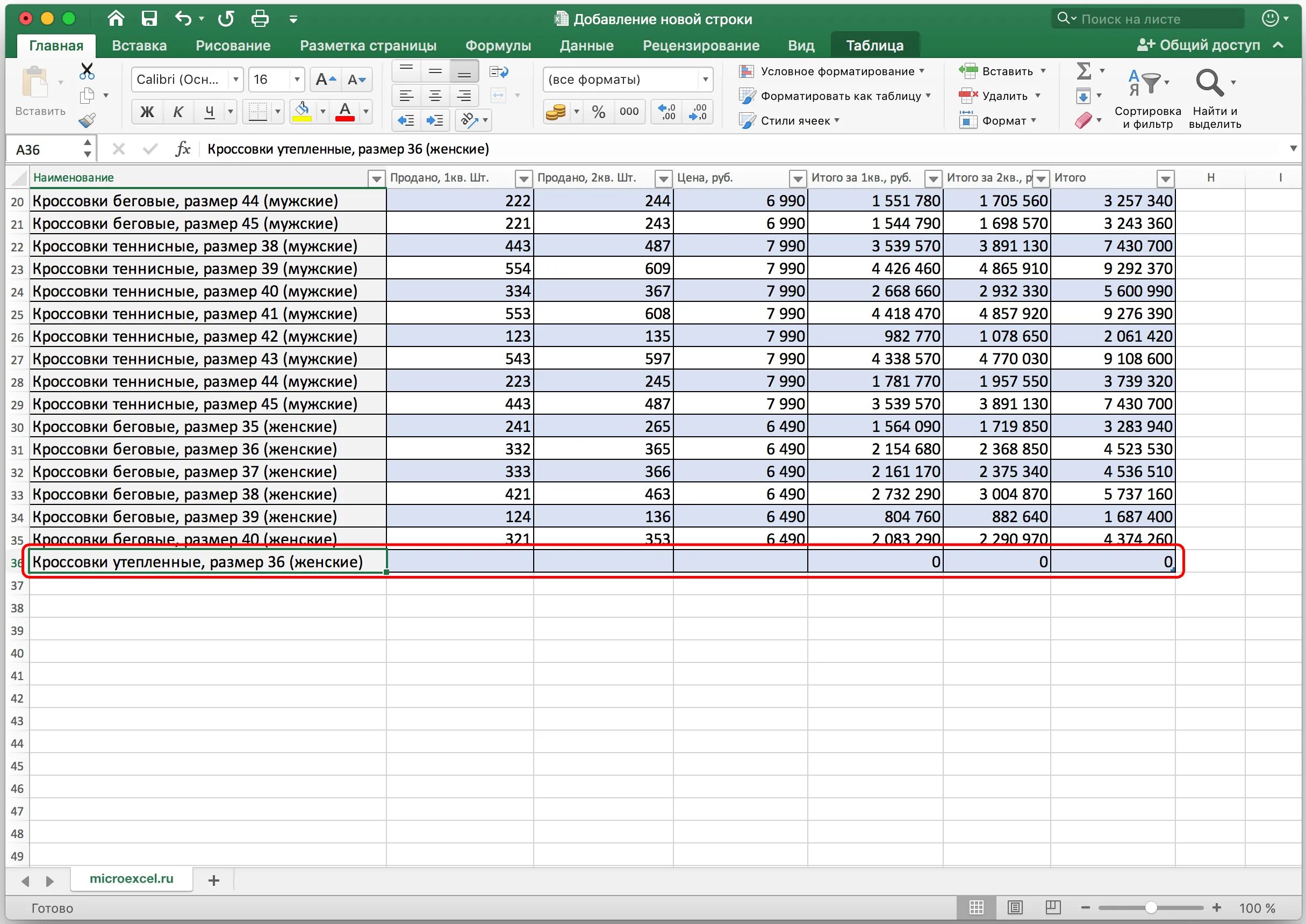Open the number format combo box
1306x924 pixels.
point(705,80)
